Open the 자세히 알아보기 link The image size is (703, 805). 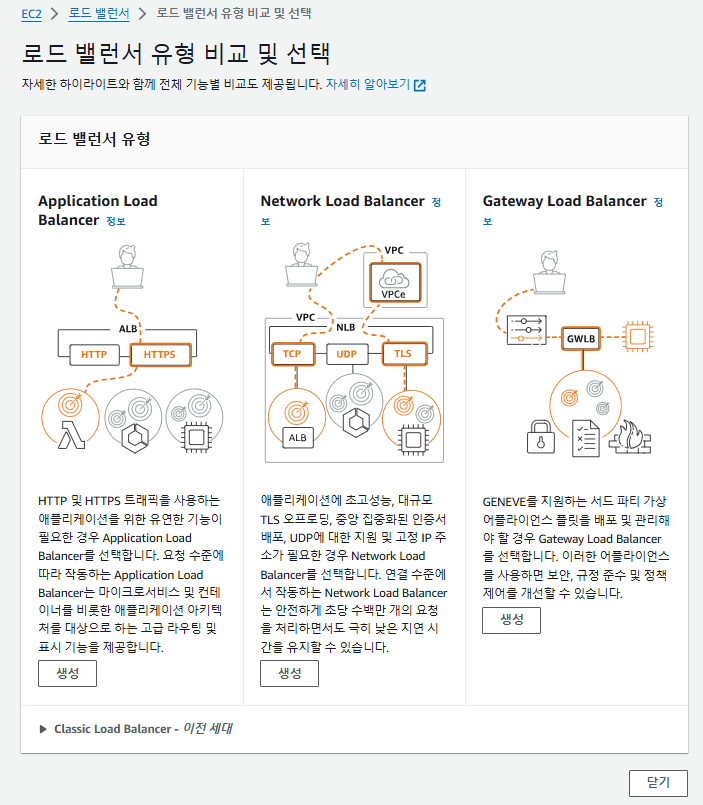click(x=368, y=84)
